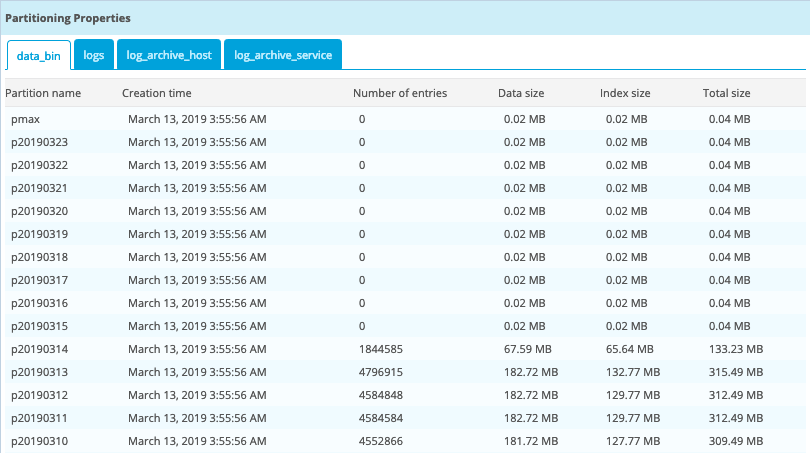Click the Index size column header
810x453 pixels.
coord(625,93)
